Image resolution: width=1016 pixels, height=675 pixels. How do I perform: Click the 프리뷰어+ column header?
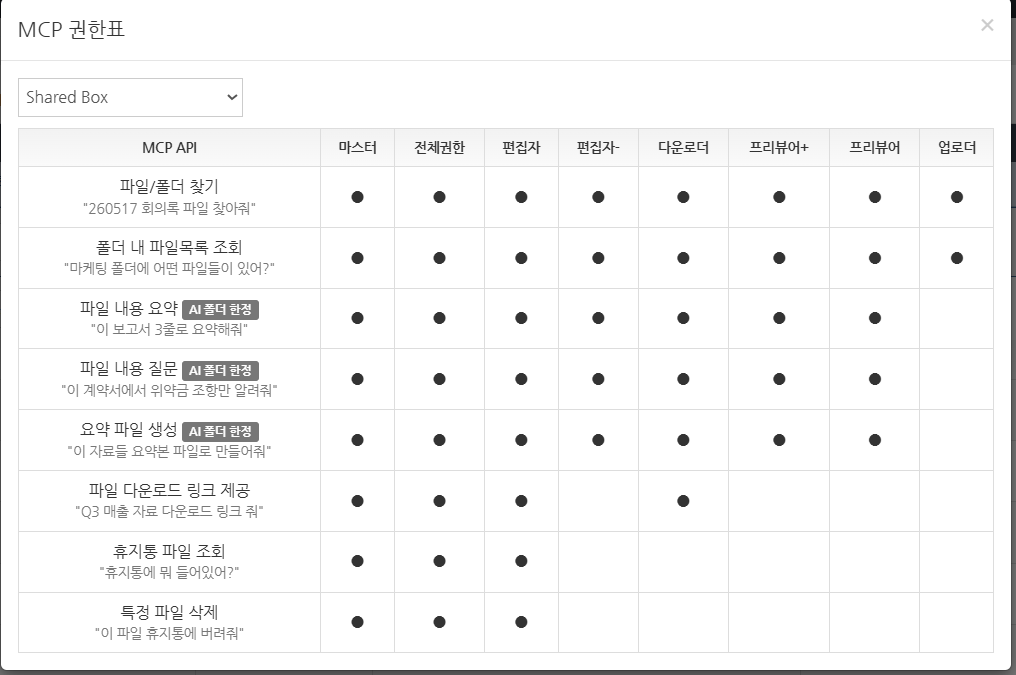(779, 148)
